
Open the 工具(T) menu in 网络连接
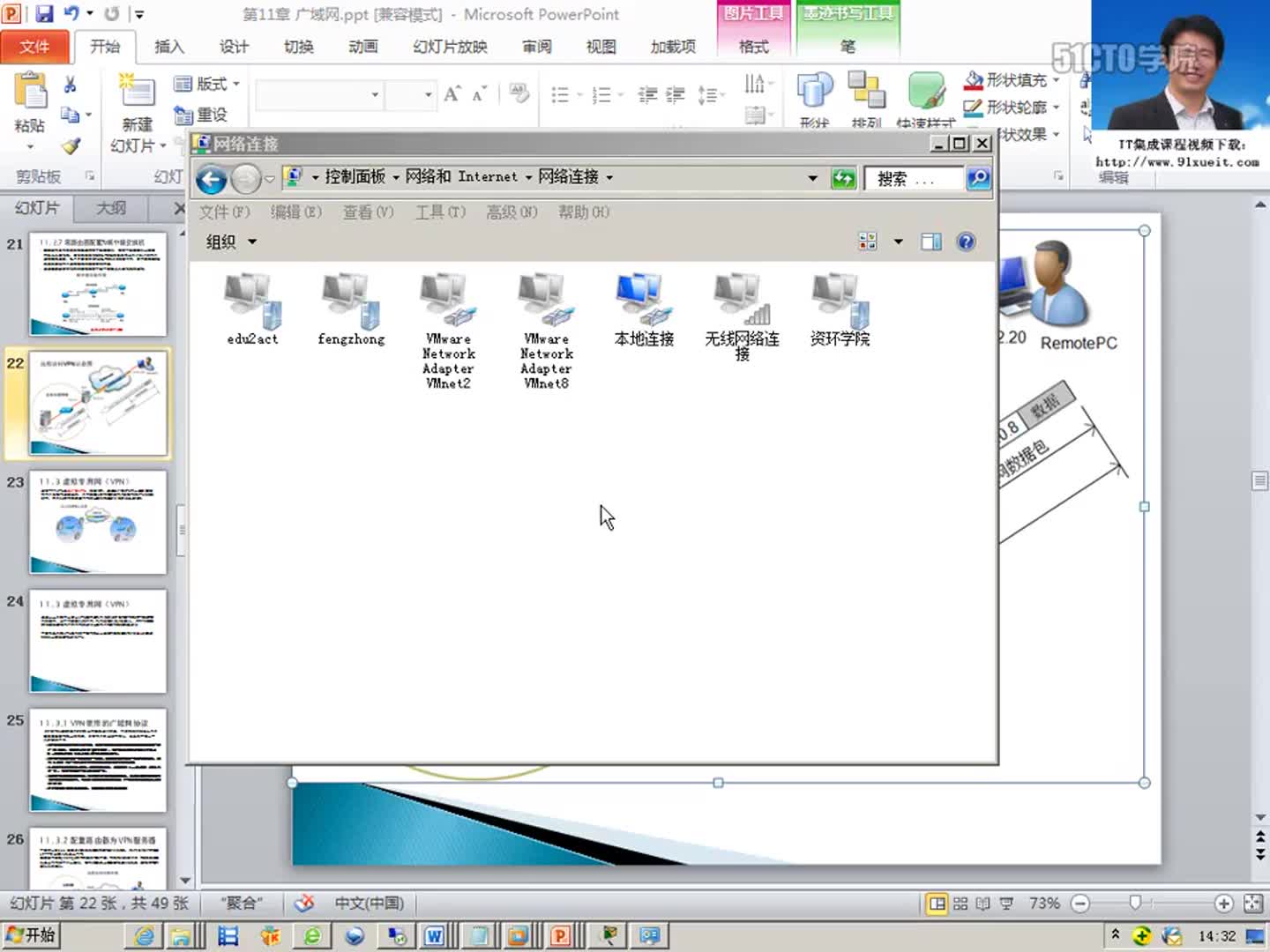[440, 212]
